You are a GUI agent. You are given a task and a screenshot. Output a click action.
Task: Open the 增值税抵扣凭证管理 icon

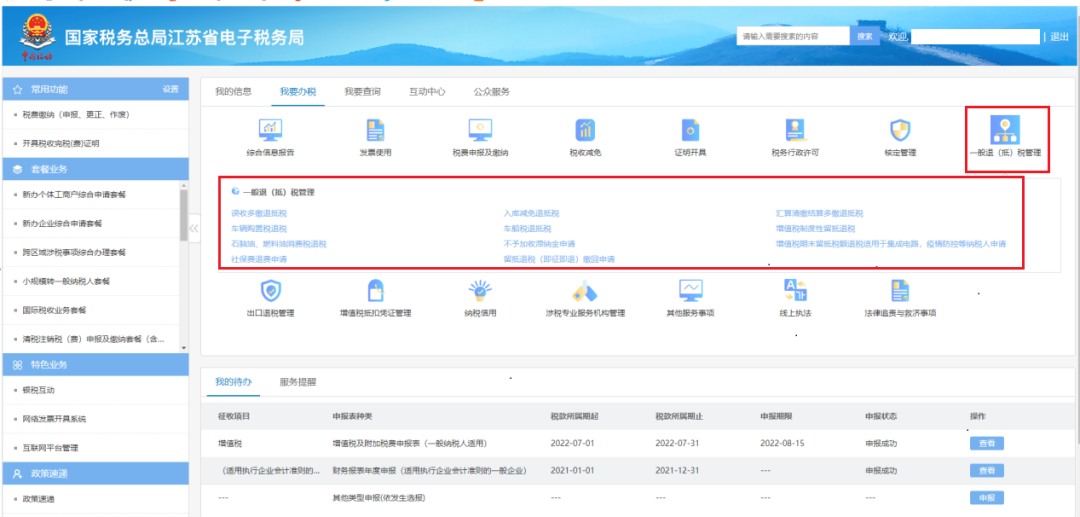click(375, 291)
